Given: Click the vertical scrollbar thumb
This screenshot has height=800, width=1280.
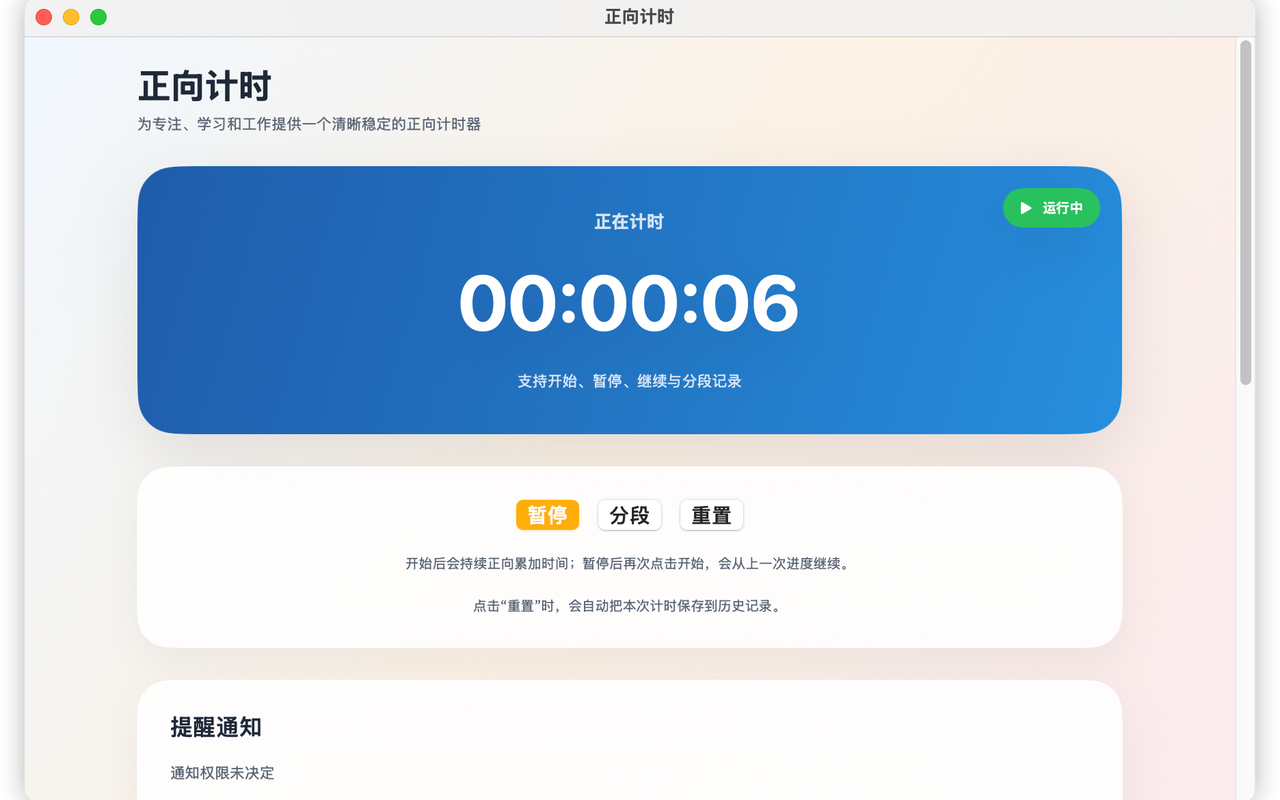Looking at the screenshot, I should 1245,212.
